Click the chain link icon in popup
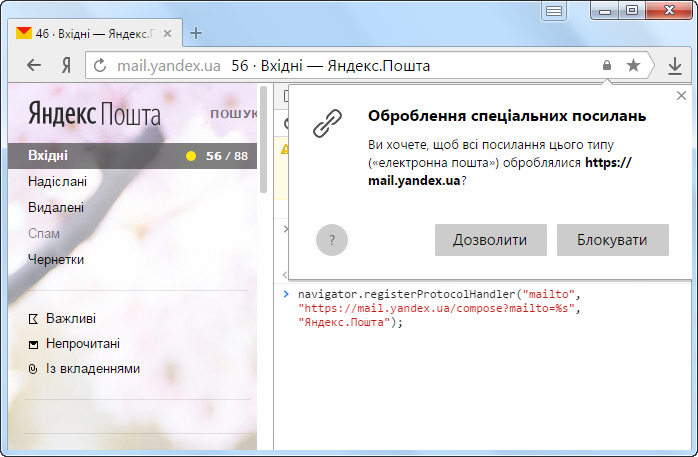This screenshot has width=698, height=457. click(x=328, y=123)
